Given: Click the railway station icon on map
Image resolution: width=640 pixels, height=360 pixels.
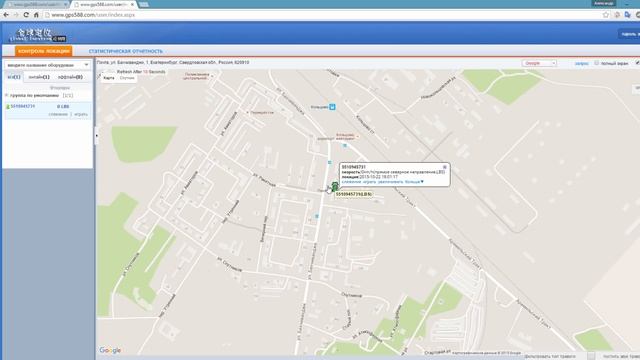Looking at the screenshot, I should pos(332,107).
